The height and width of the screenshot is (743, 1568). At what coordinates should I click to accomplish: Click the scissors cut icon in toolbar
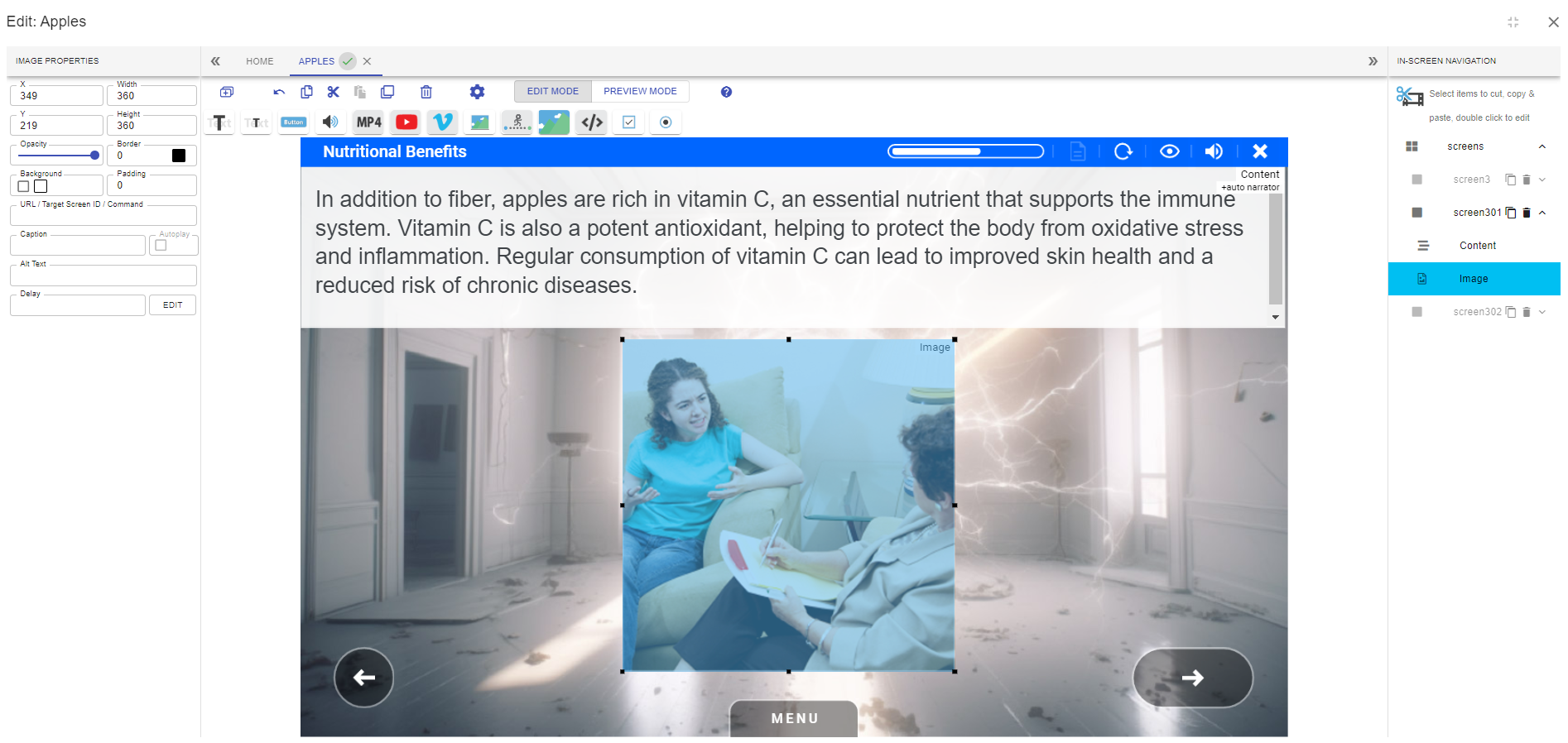pos(333,92)
